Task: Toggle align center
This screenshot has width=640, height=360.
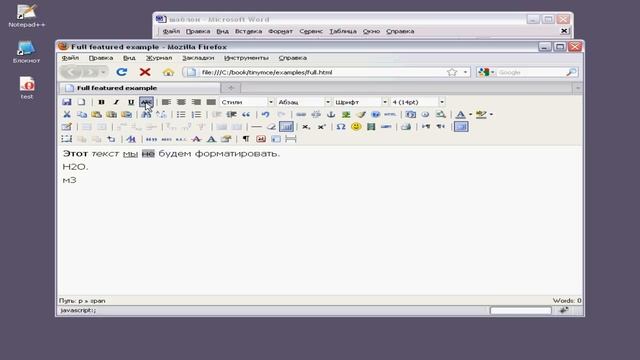Action: tap(181, 102)
